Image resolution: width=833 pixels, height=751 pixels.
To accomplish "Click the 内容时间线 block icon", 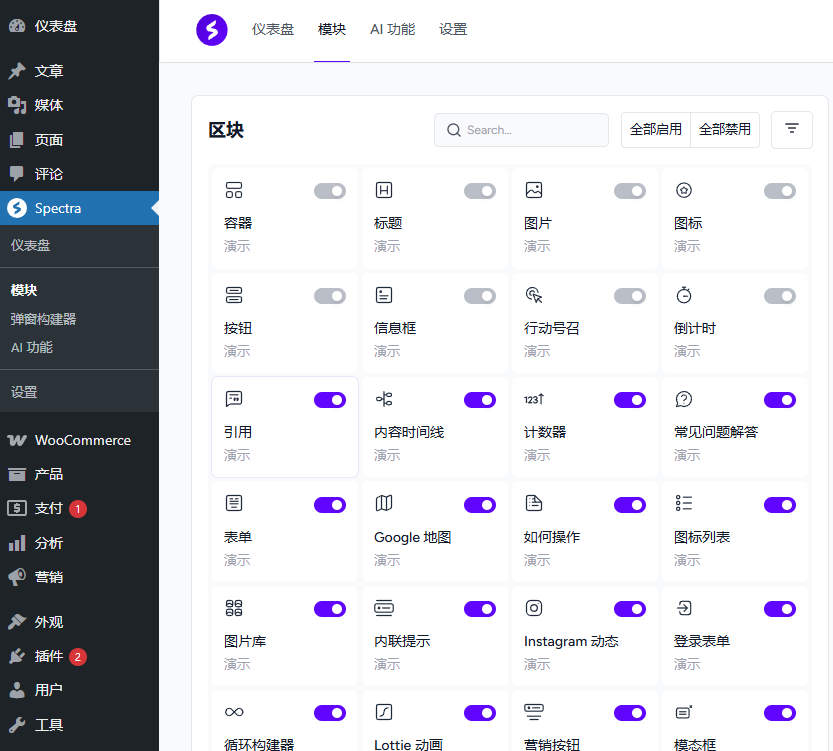I will [x=384, y=399].
